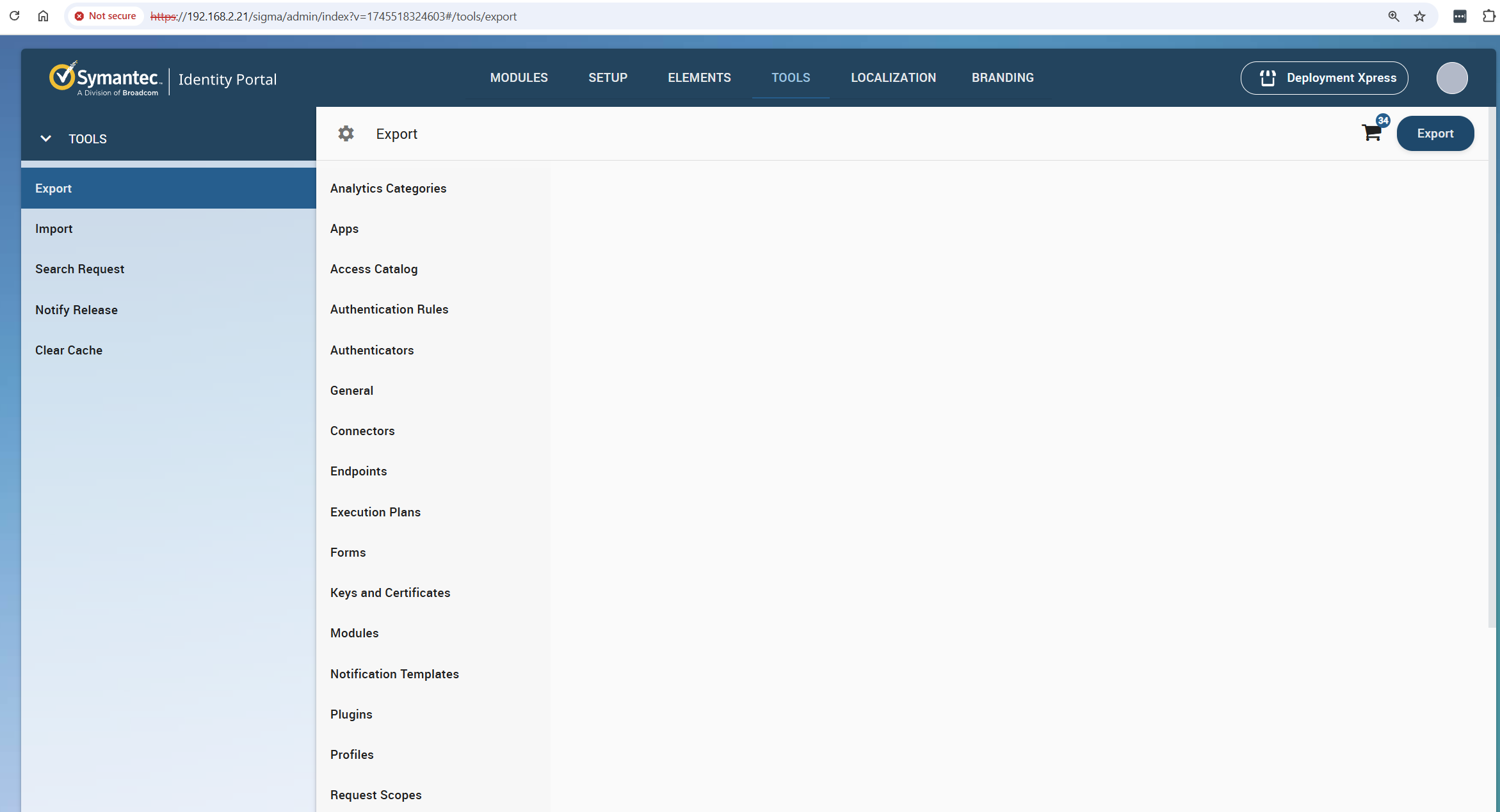The width and height of the screenshot is (1500, 812).
Task: Choose Analytics Categories export category
Action: (x=433, y=188)
